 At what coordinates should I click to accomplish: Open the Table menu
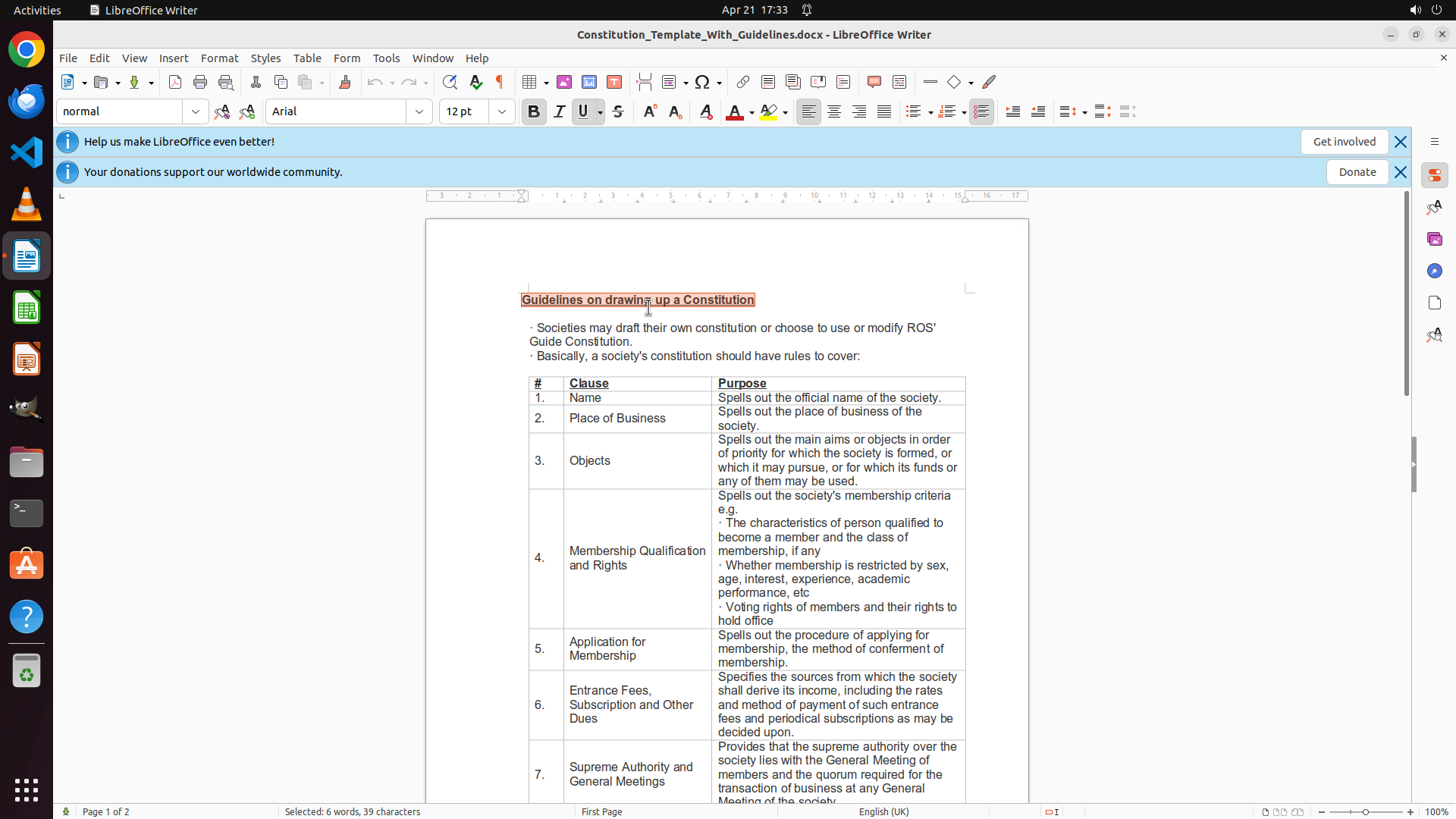tap(307, 58)
